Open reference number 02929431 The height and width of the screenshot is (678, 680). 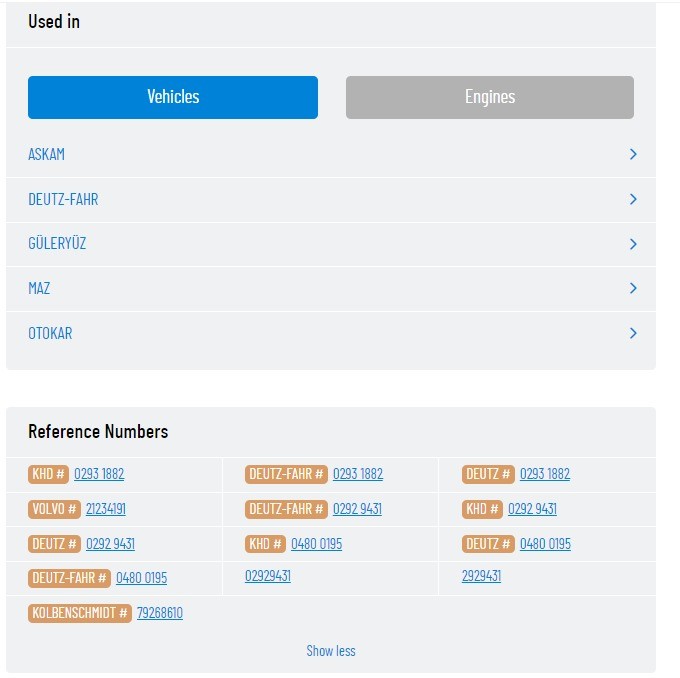pos(268,576)
